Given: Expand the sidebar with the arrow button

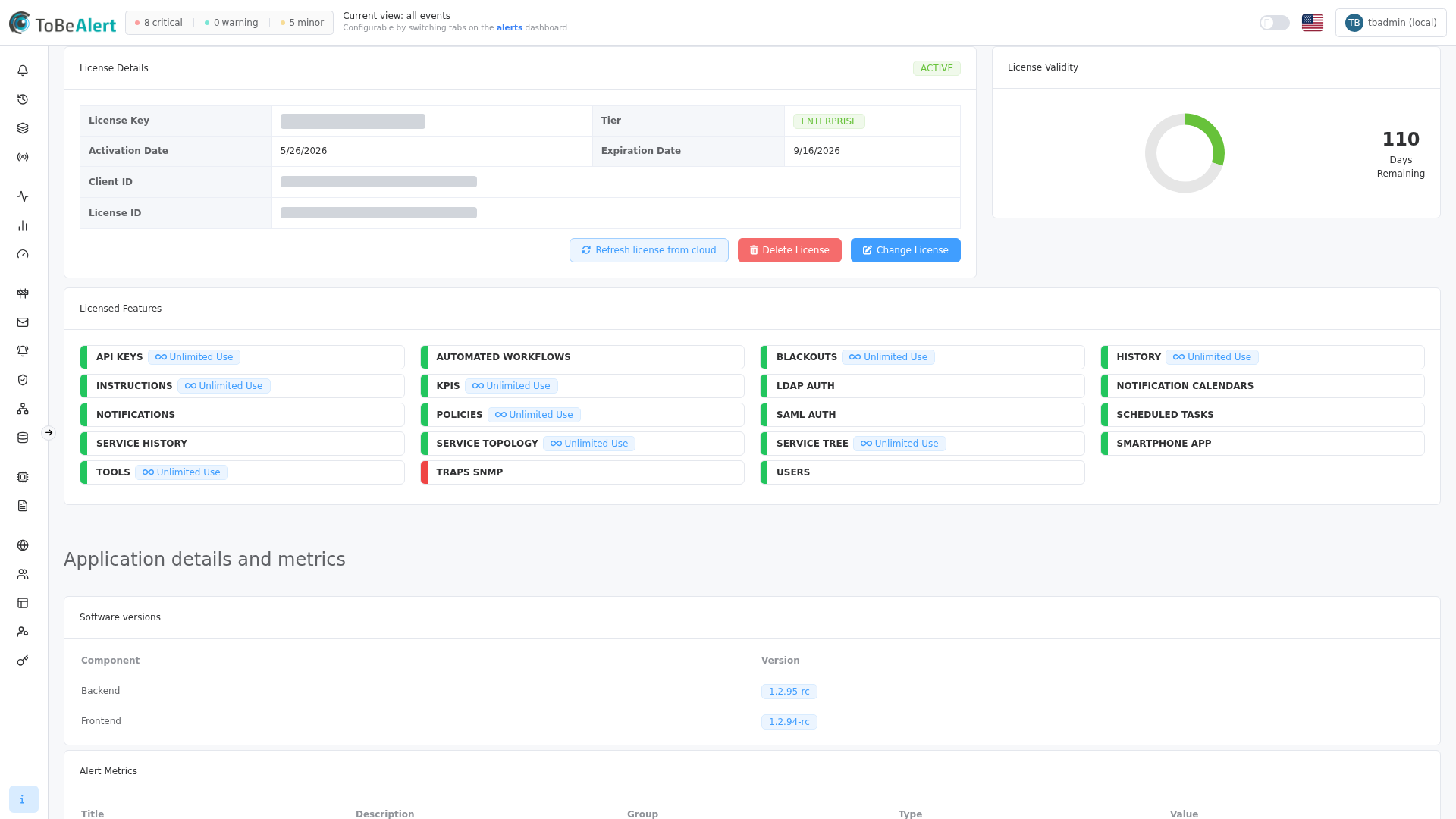Looking at the screenshot, I should pyautogui.click(x=49, y=433).
